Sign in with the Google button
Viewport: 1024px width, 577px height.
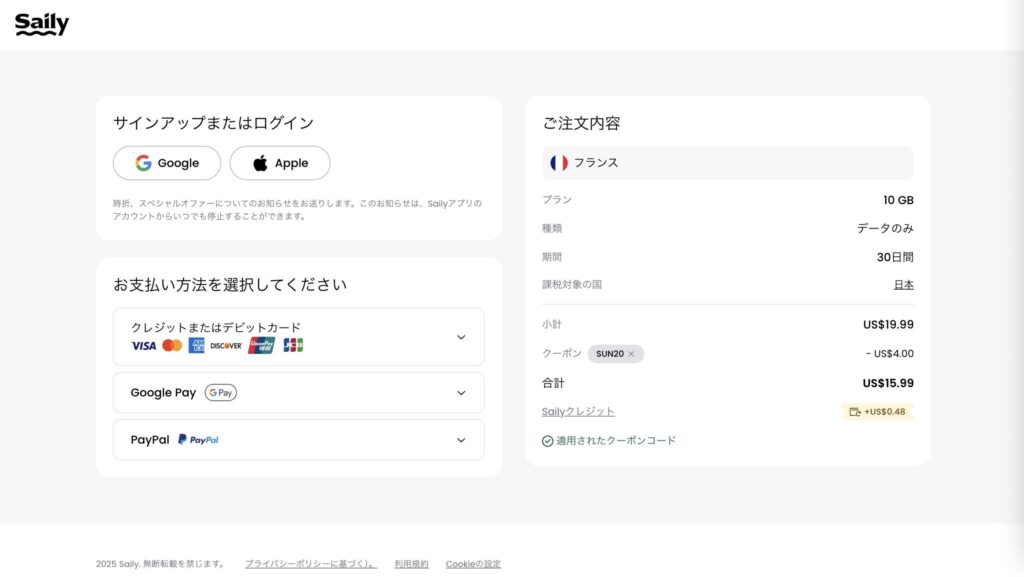167,163
